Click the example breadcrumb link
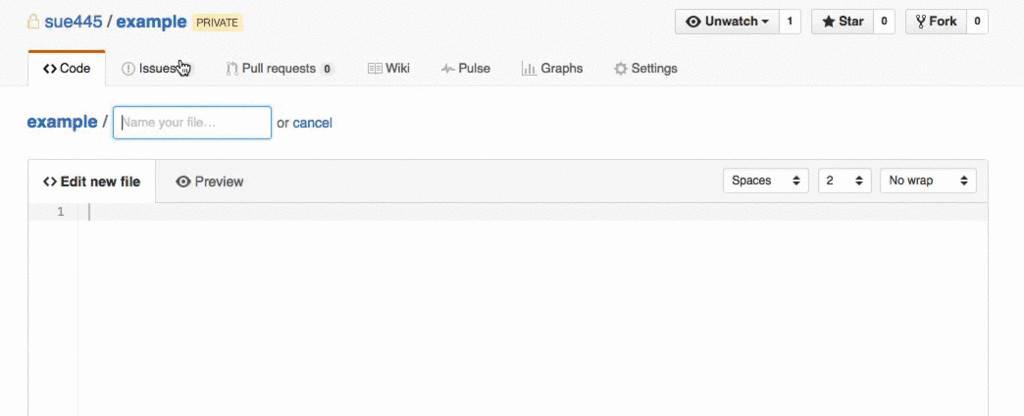The image size is (1024, 416). [62, 122]
